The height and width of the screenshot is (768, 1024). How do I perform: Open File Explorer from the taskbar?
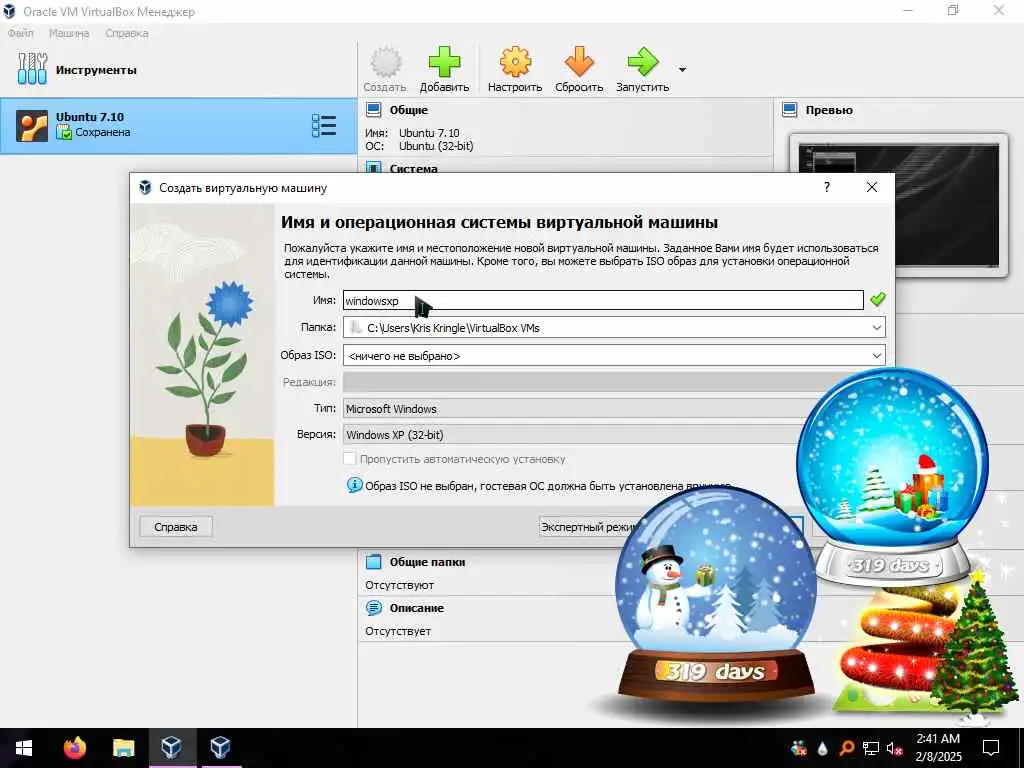click(x=123, y=748)
